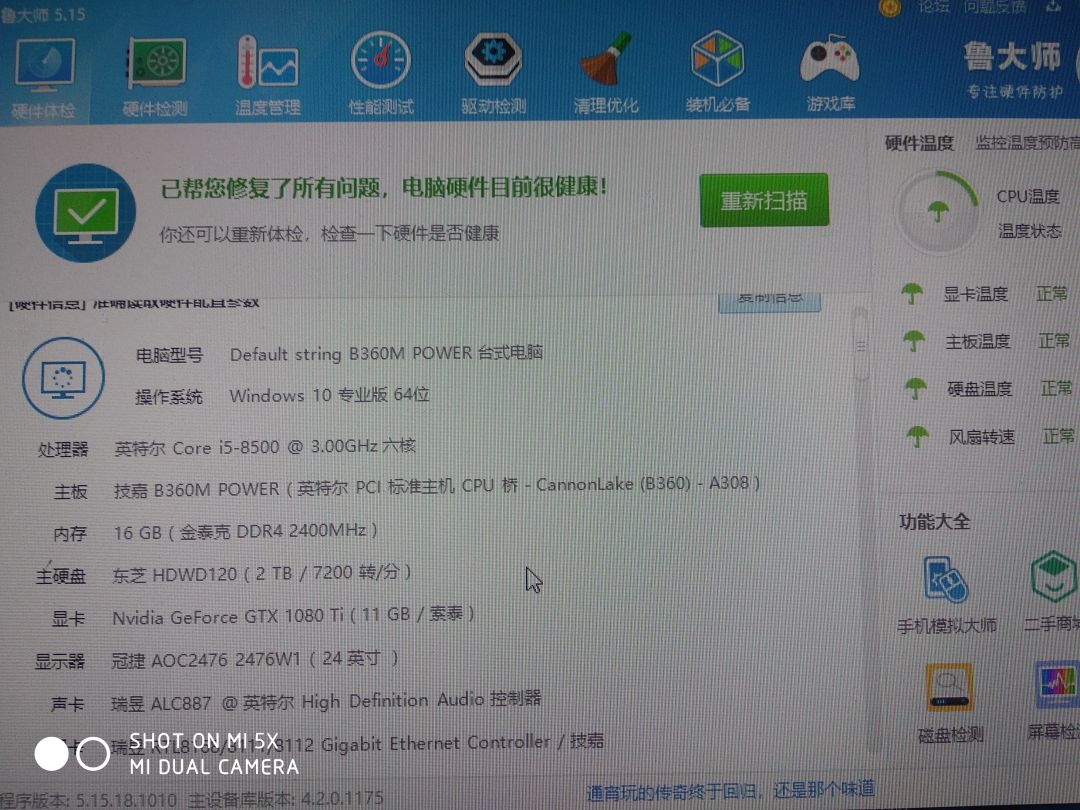Click the 显卡温度 umbrella icon

click(913, 294)
